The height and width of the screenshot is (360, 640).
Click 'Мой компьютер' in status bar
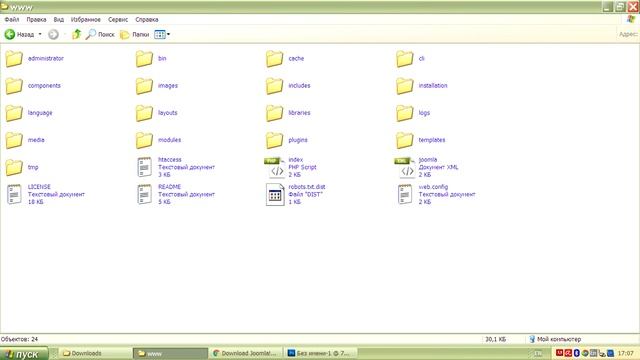pyautogui.click(x=555, y=339)
